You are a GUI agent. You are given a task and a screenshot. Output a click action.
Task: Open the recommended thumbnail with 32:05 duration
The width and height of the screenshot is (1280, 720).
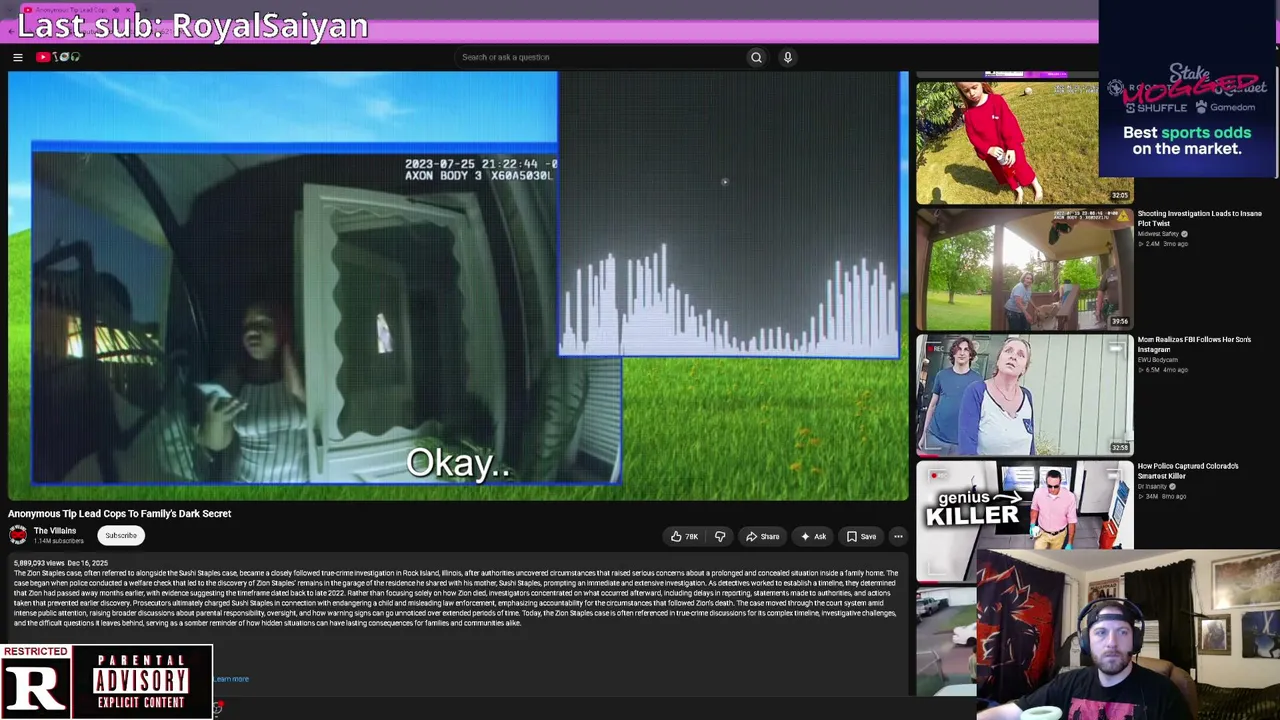pyautogui.click(x=1024, y=141)
